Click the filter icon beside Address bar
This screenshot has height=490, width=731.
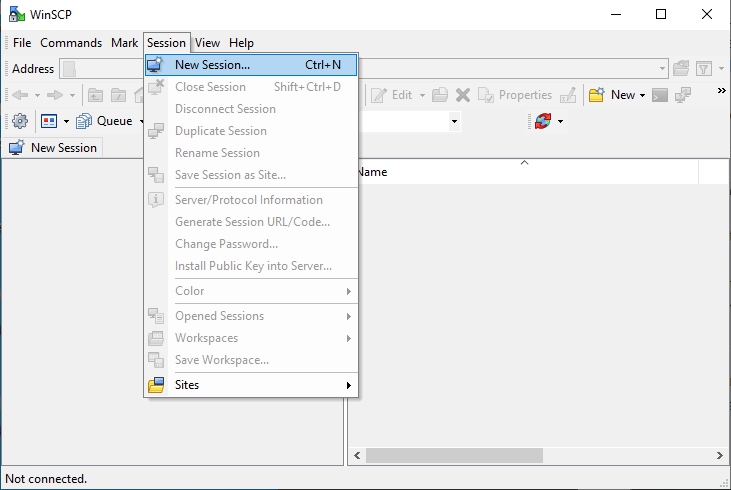tap(704, 69)
